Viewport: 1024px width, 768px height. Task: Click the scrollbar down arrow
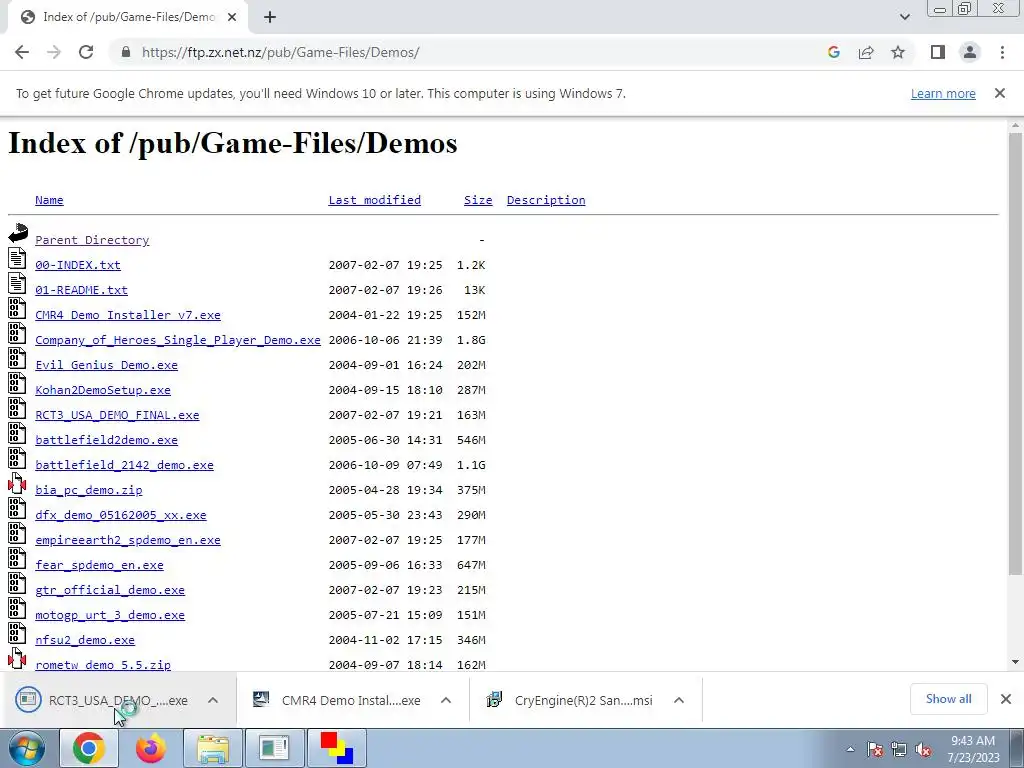(1015, 662)
